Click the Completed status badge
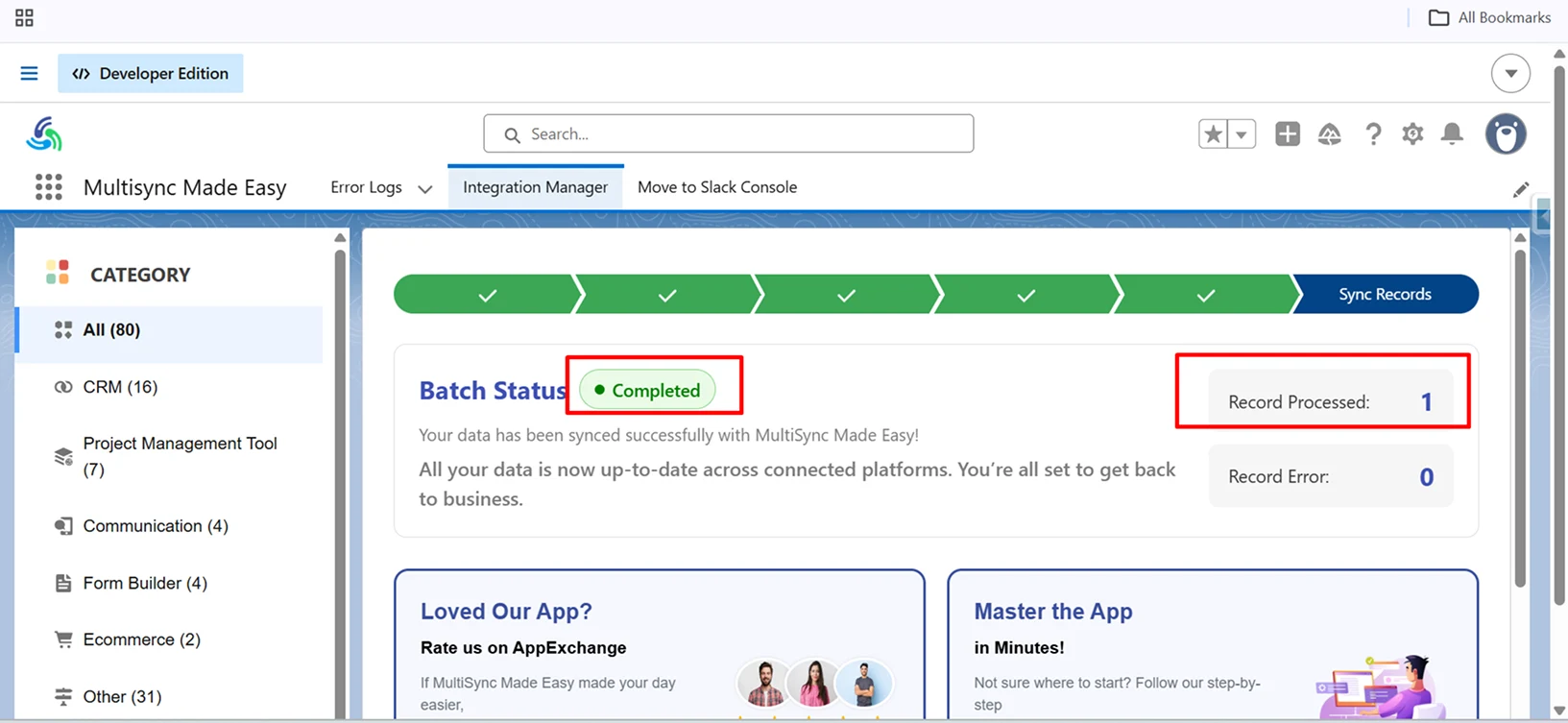Viewport: 1568px width, 723px height. click(x=648, y=390)
